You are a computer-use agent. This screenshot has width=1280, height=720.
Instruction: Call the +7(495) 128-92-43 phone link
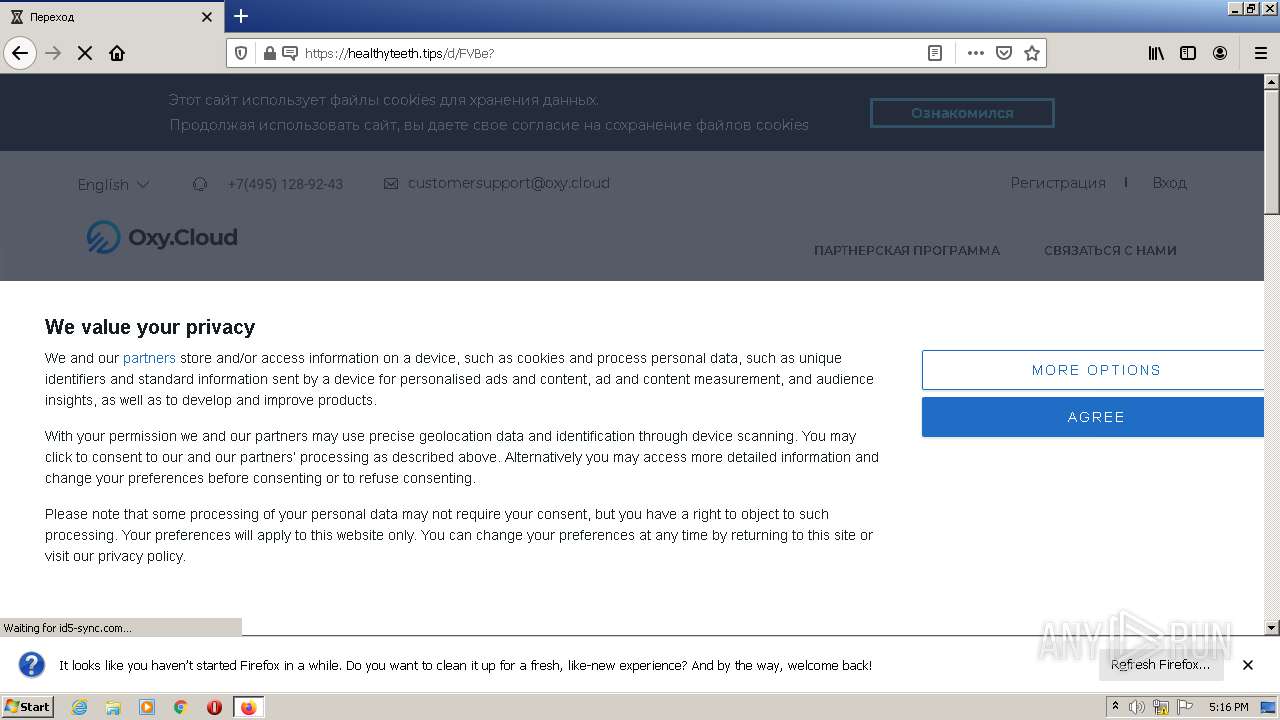(x=285, y=184)
